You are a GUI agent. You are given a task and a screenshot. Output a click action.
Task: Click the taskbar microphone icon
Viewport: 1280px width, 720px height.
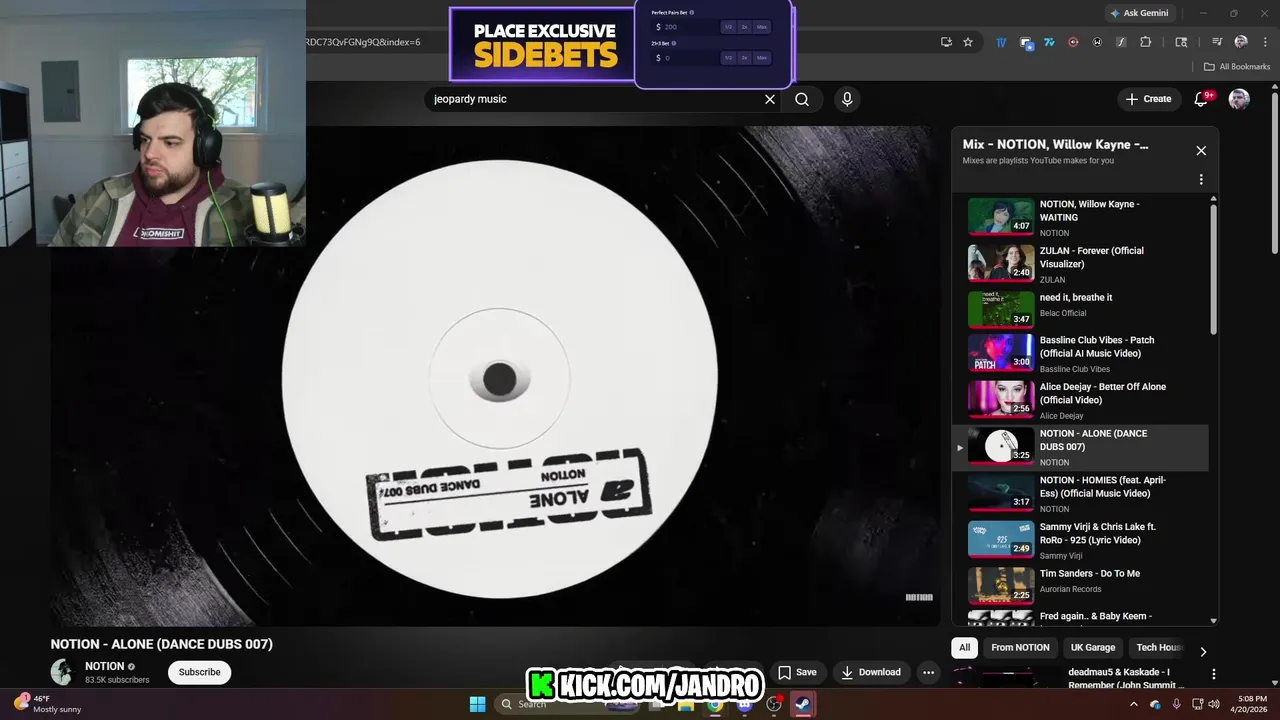[1175, 704]
